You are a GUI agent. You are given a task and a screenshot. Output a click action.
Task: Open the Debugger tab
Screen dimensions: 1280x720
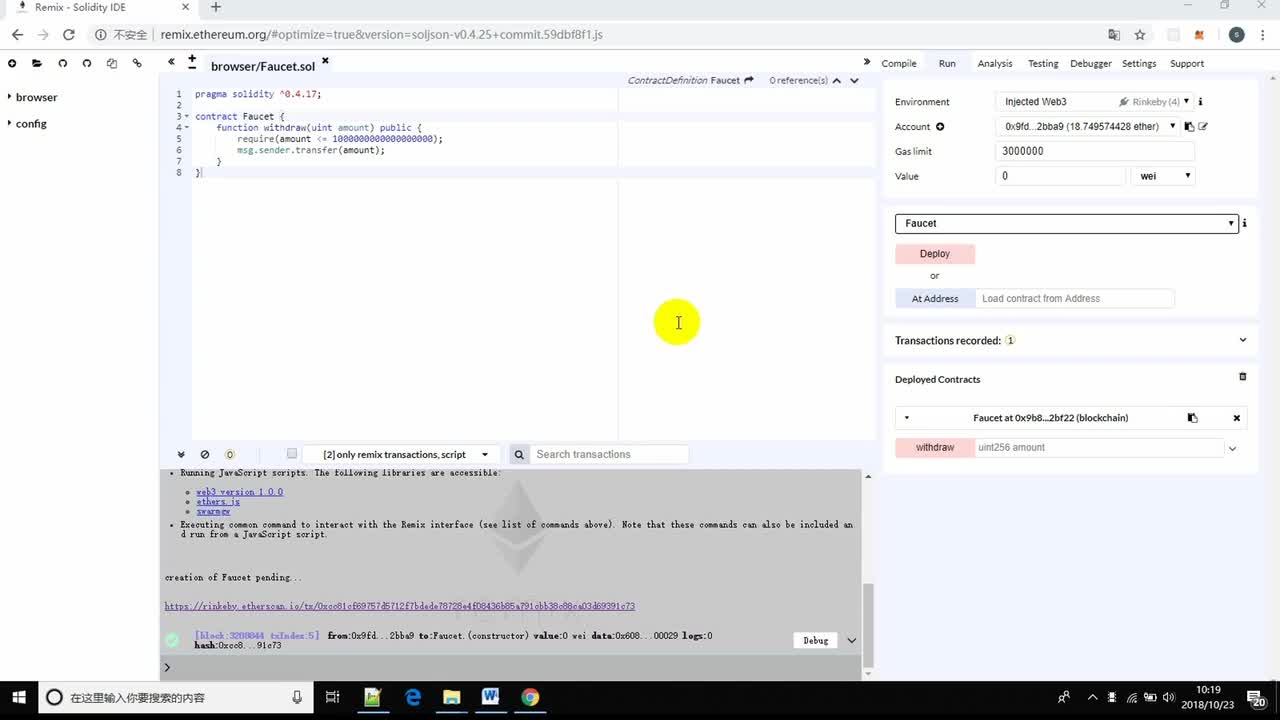click(x=1091, y=63)
